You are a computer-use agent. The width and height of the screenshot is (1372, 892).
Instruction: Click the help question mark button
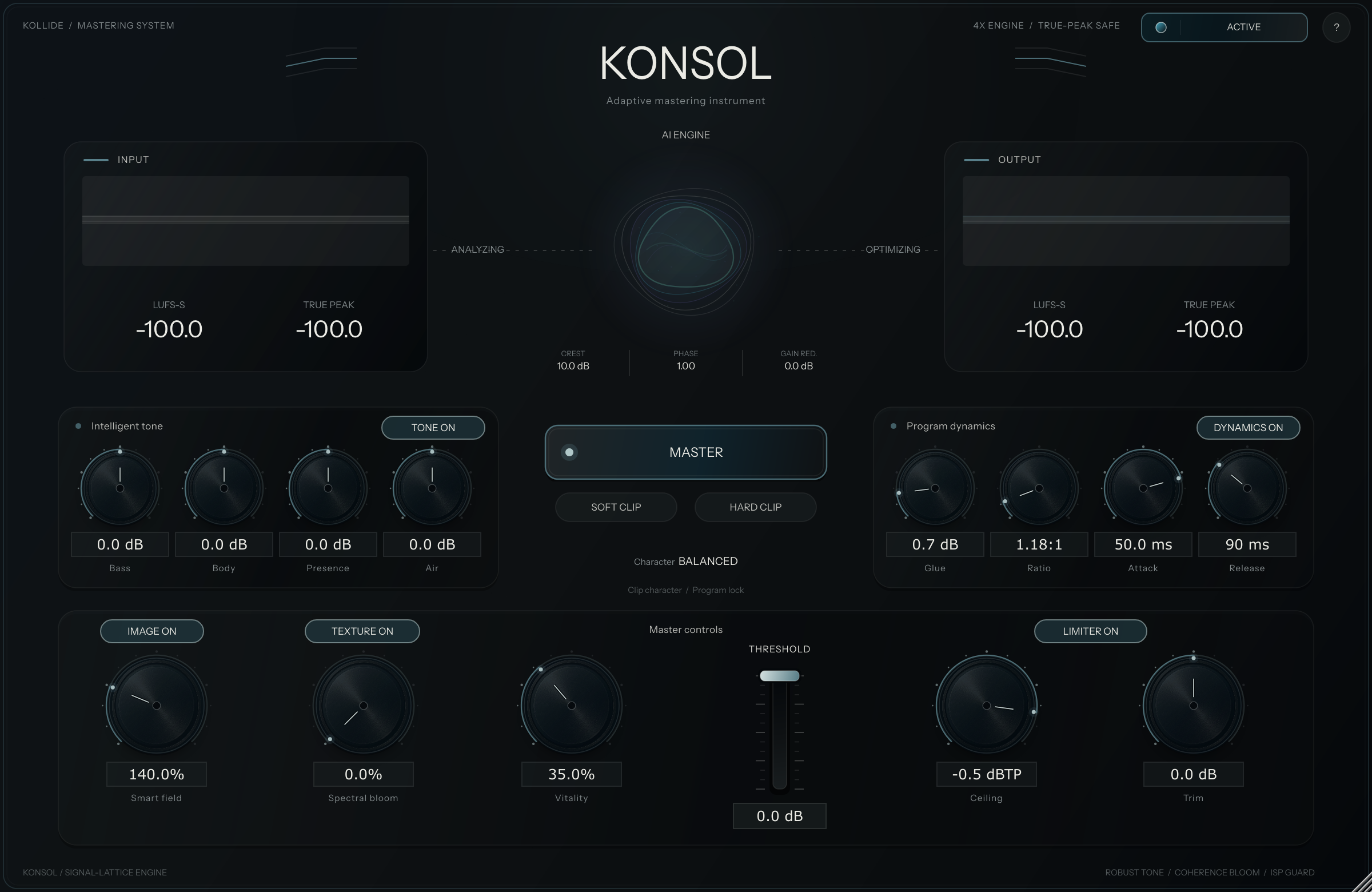[1336, 27]
